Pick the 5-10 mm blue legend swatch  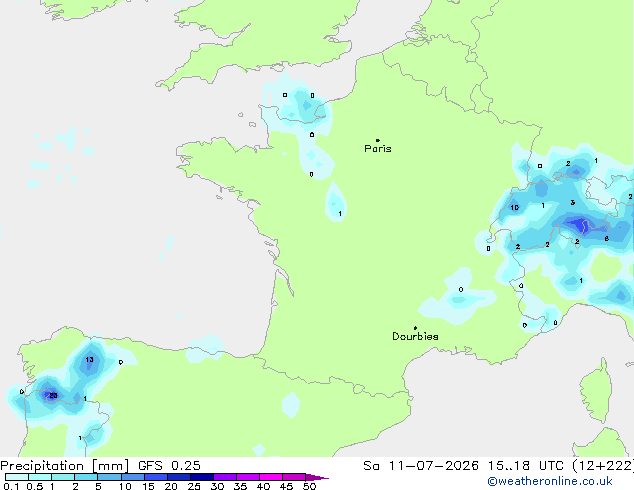pyautogui.click(x=110, y=477)
